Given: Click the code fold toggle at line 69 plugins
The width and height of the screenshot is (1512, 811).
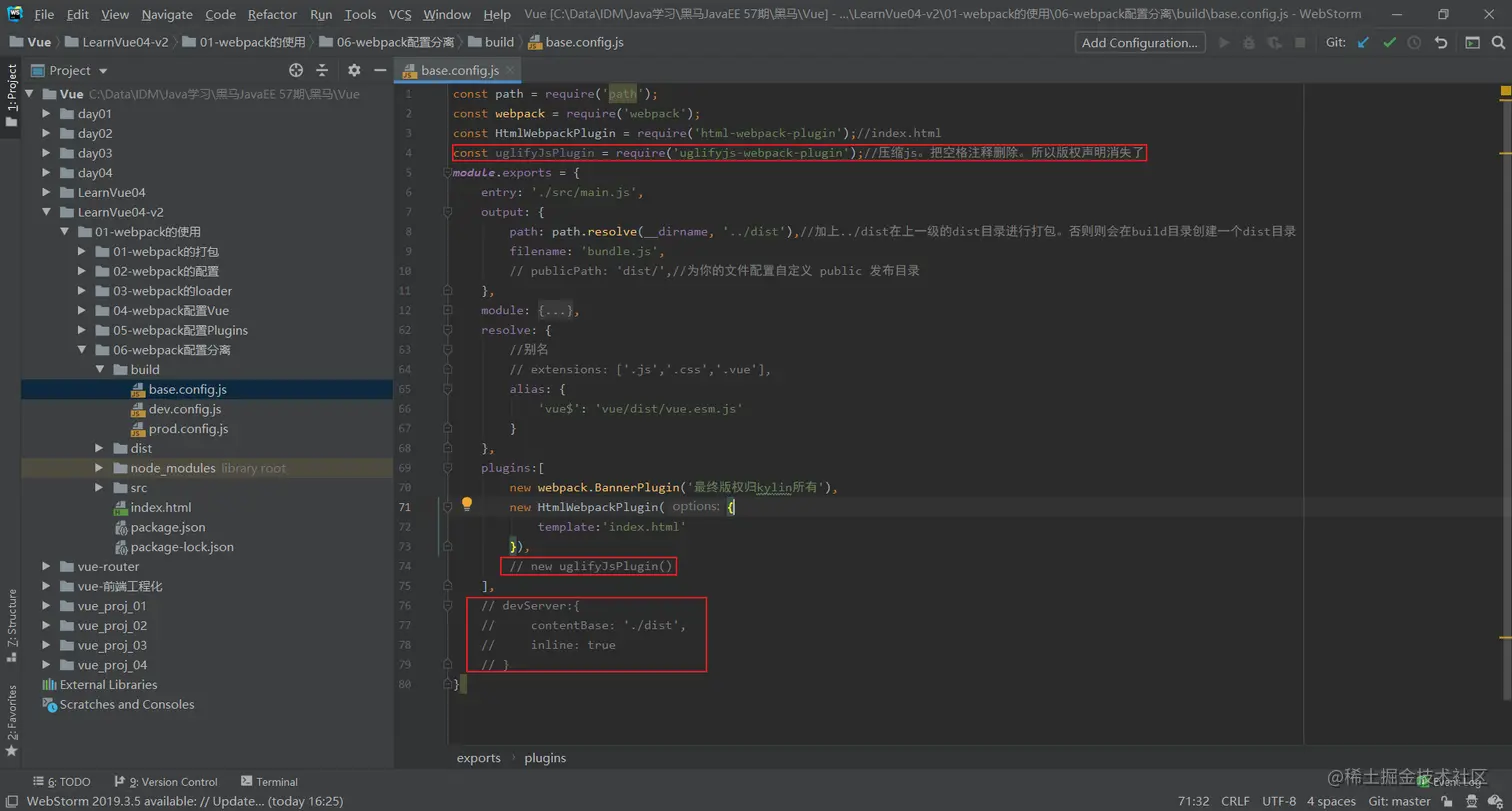Looking at the screenshot, I should (446, 468).
